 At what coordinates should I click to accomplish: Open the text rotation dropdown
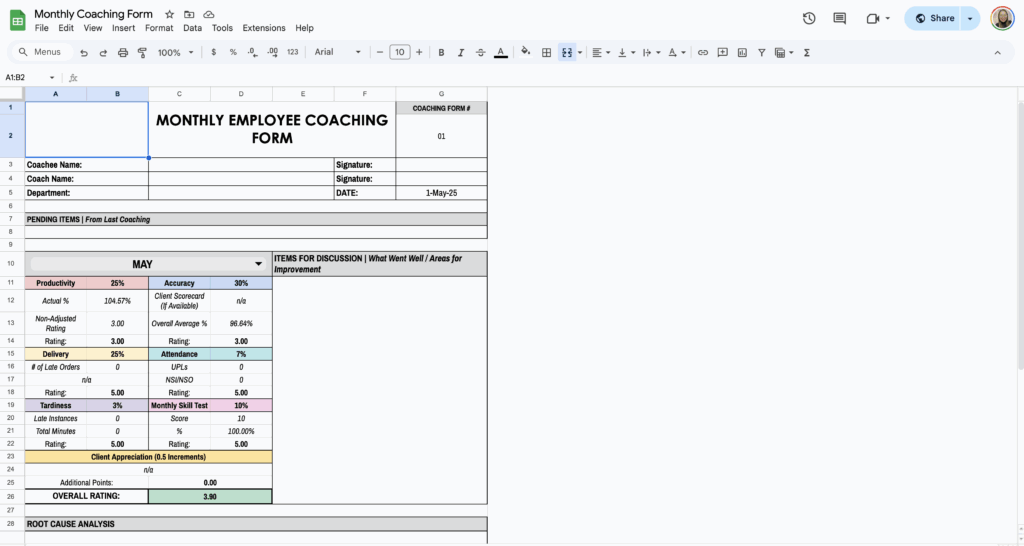tap(676, 53)
